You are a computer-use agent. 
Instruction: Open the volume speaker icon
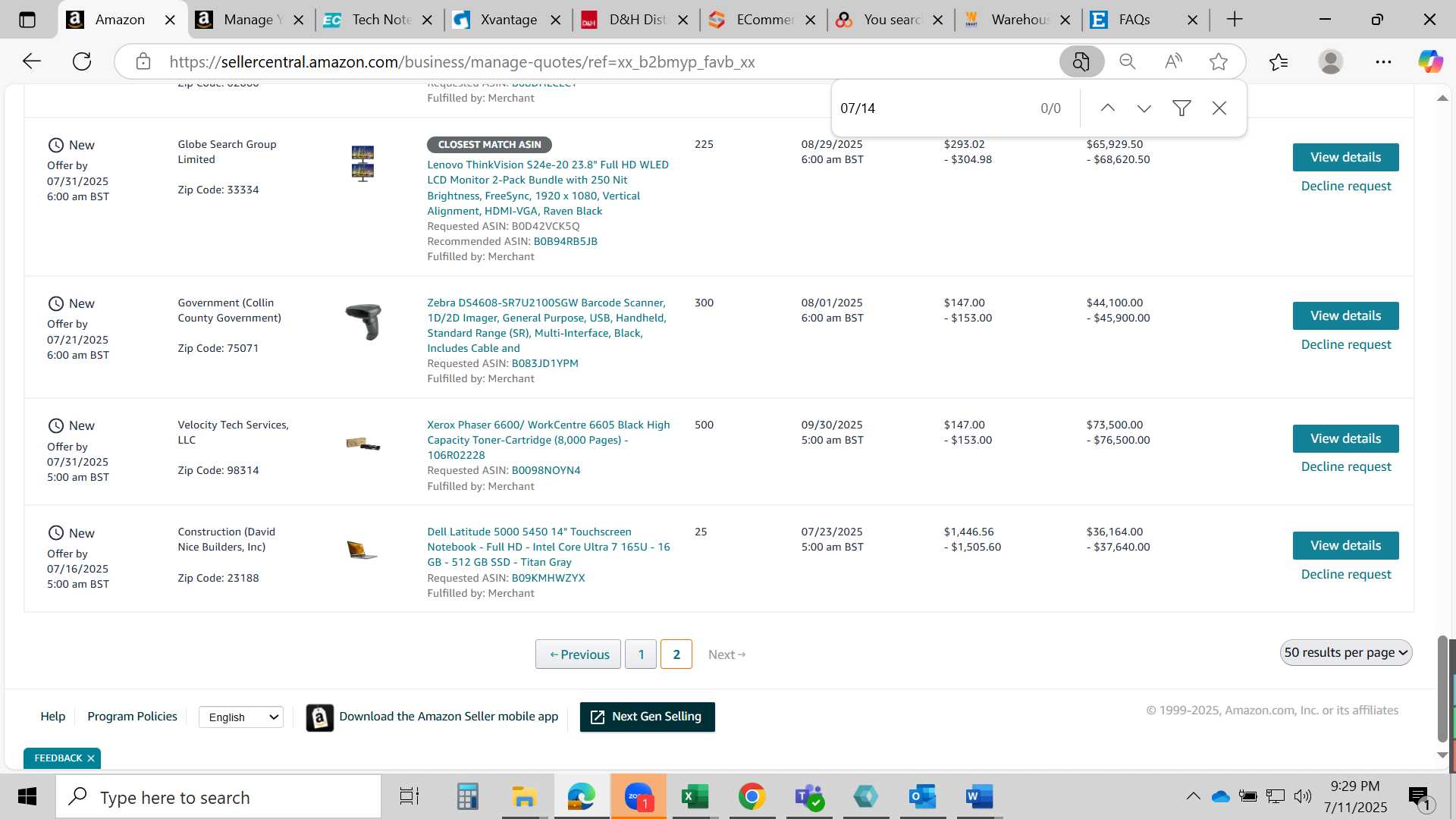pyautogui.click(x=1303, y=796)
